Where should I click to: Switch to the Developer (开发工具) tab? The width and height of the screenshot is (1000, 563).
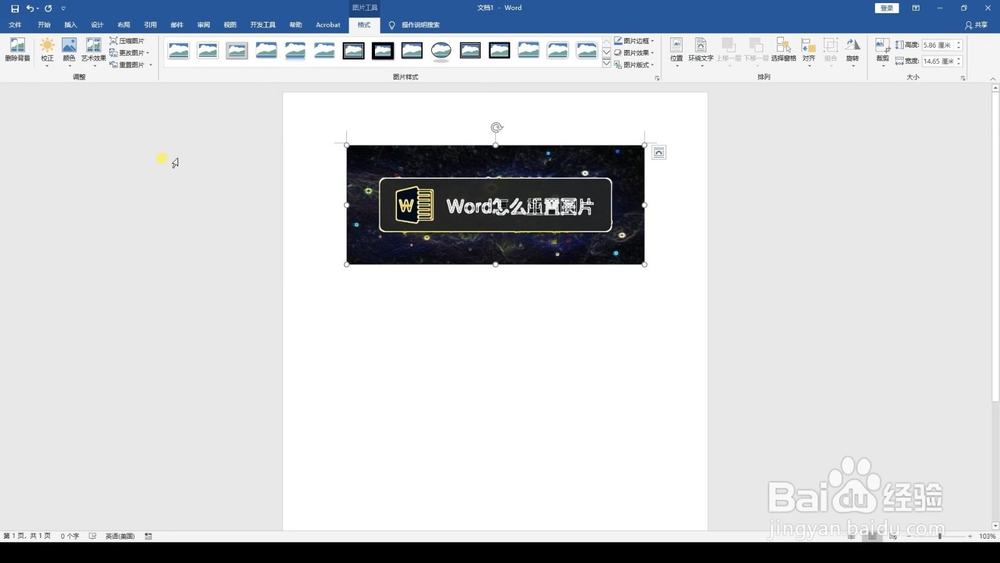pyautogui.click(x=263, y=25)
